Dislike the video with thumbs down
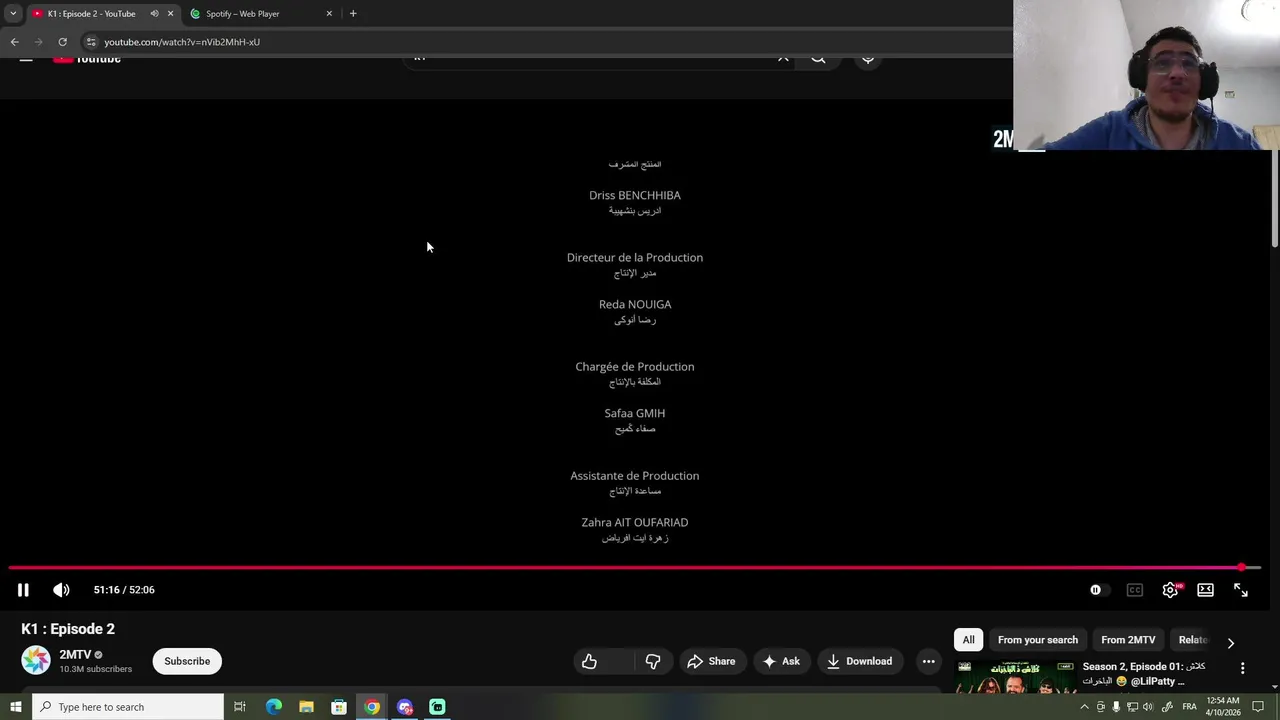The height and width of the screenshot is (720, 1280). 652,661
